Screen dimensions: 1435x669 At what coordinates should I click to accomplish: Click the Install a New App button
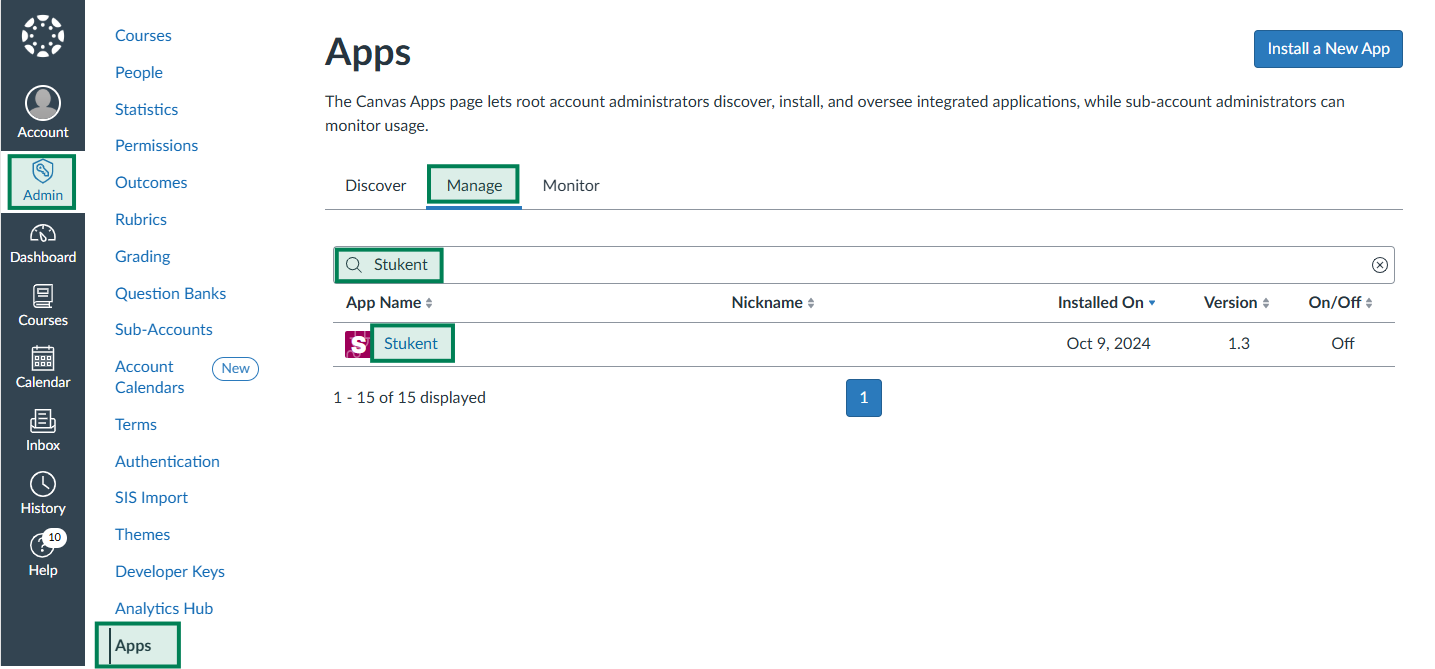1328,49
